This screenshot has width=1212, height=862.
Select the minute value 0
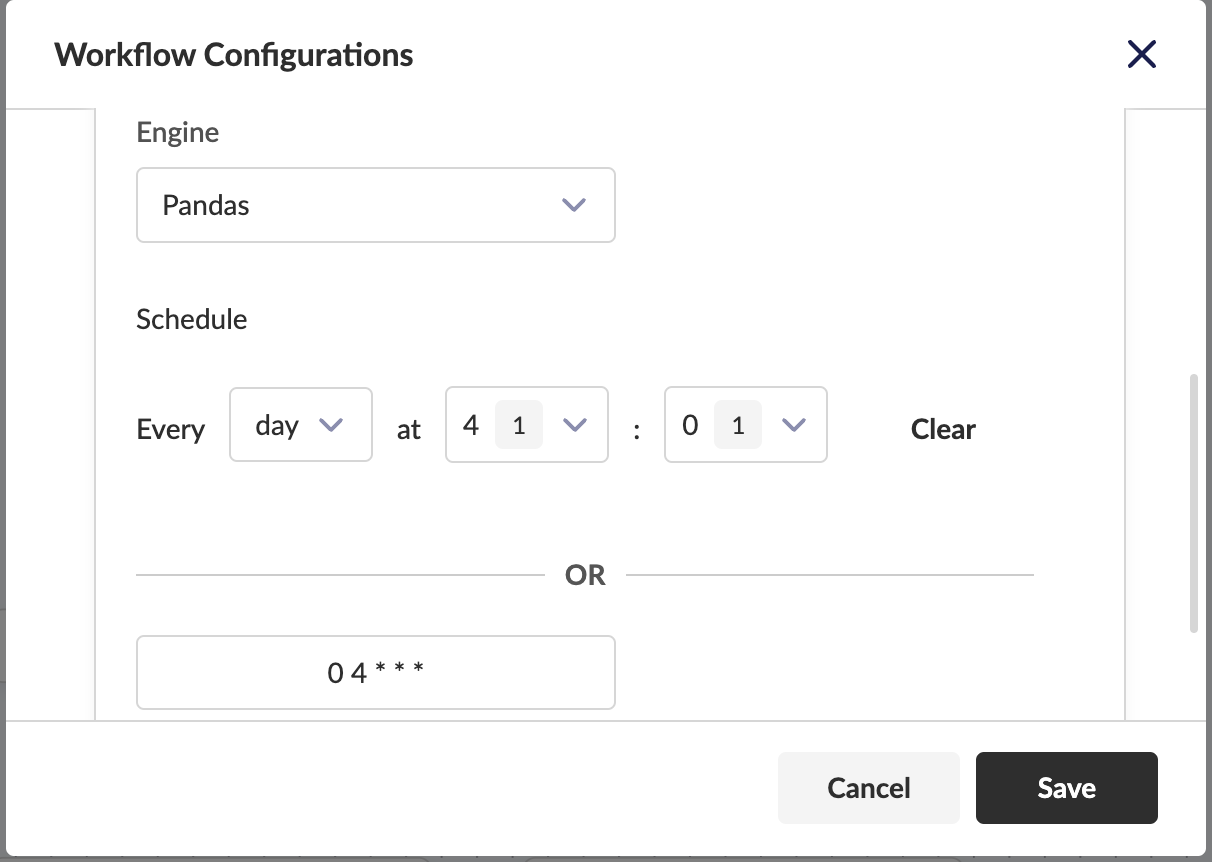click(x=690, y=425)
